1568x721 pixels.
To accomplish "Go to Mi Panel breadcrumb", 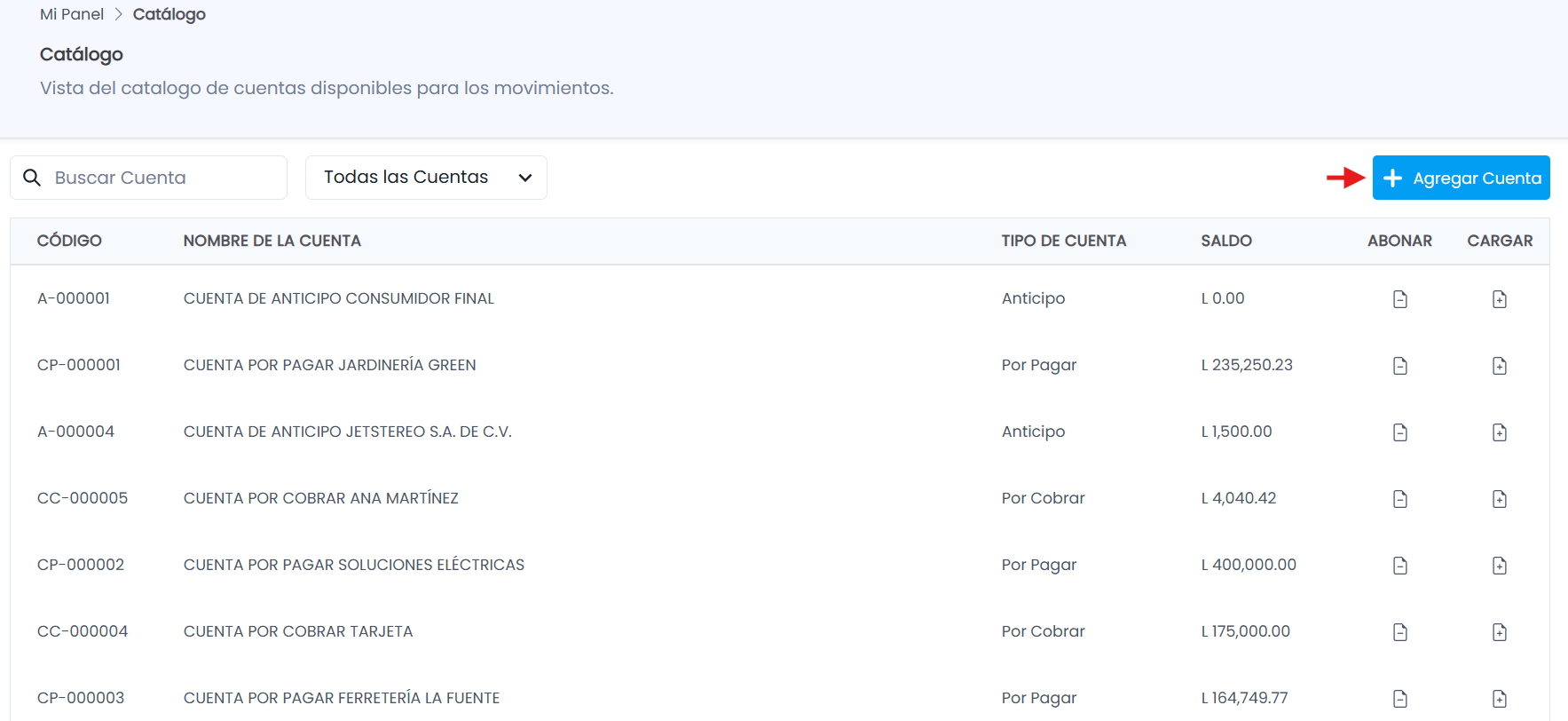I will pos(72,14).
